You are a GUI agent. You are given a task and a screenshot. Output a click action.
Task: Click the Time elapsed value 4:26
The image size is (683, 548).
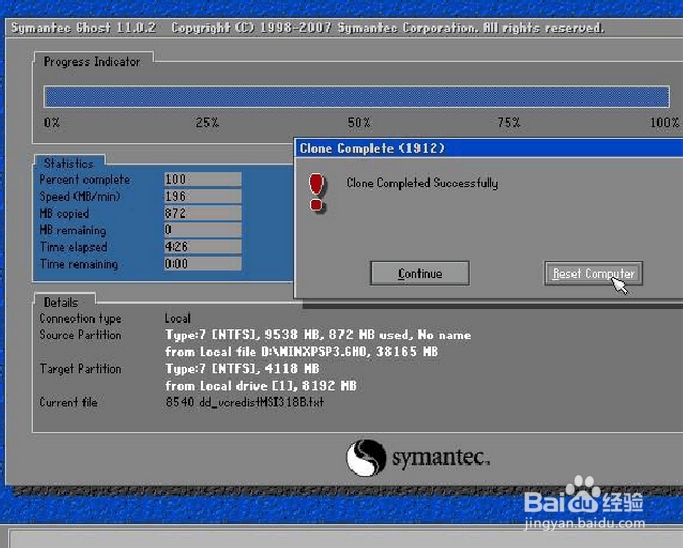pos(203,247)
